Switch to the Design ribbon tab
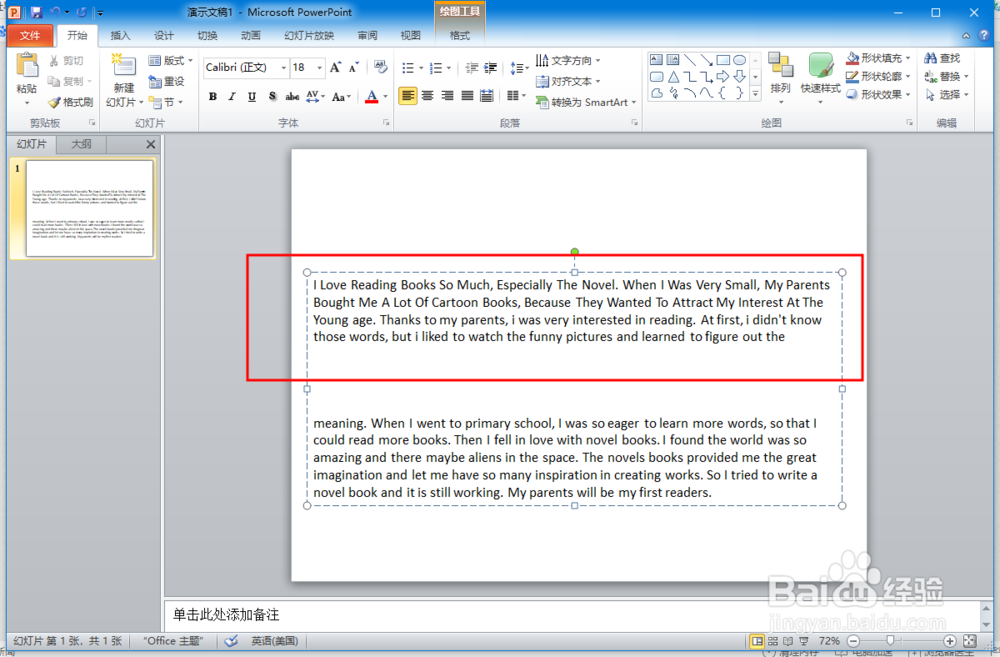 (x=164, y=36)
